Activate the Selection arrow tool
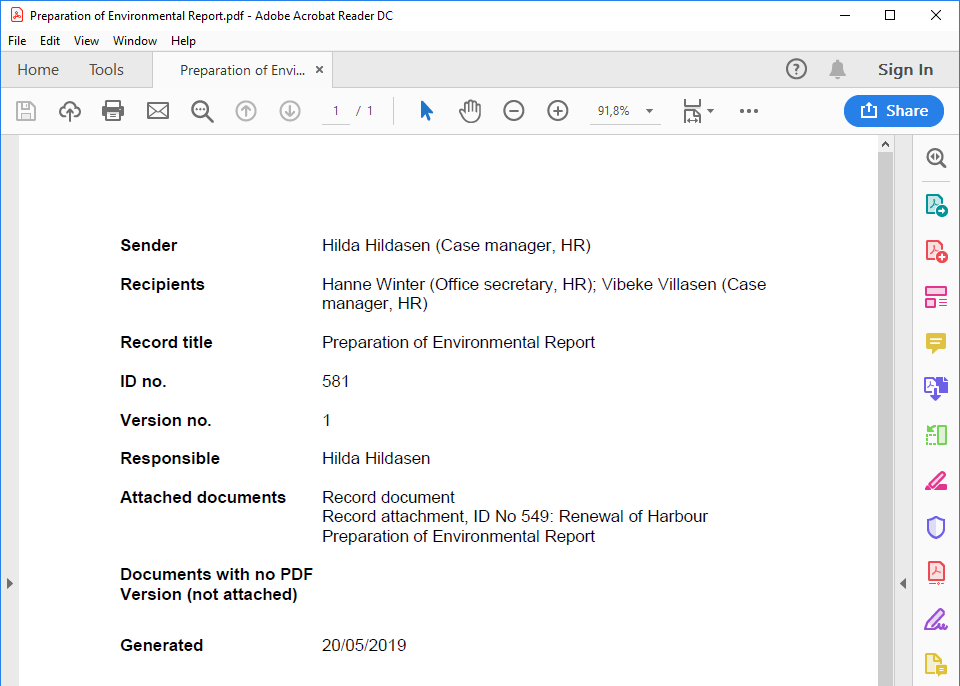This screenshot has width=960, height=686. click(x=426, y=111)
